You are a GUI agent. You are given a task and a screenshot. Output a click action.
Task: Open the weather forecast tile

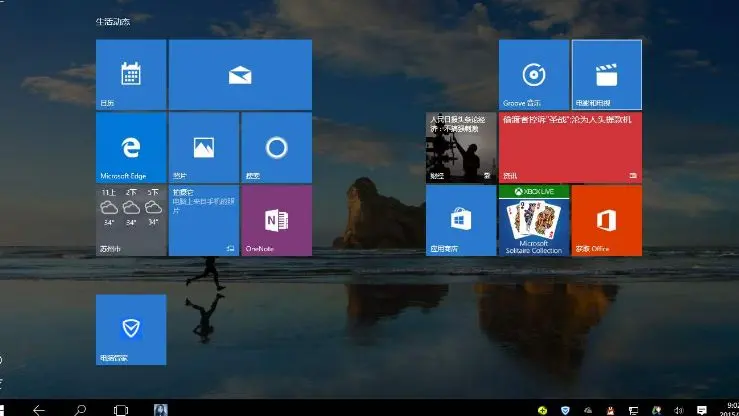pyautogui.click(x=131, y=220)
